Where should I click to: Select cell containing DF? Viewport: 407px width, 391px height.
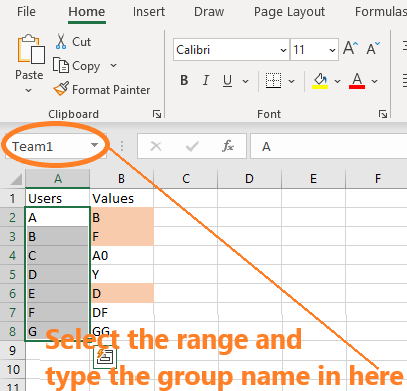coord(122,312)
